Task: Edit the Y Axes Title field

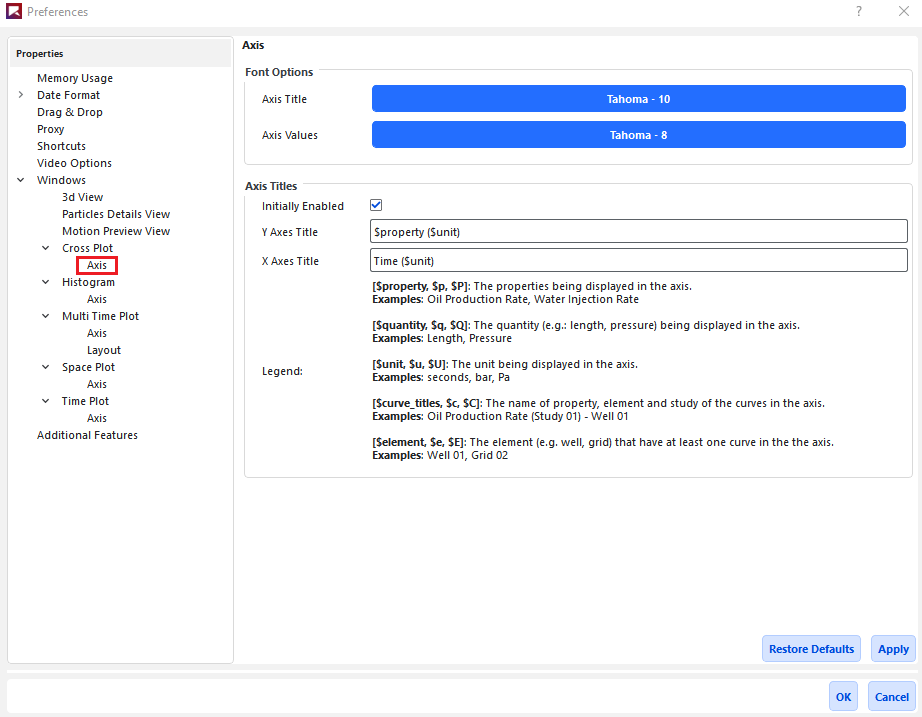Action: [x=638, y=232]
